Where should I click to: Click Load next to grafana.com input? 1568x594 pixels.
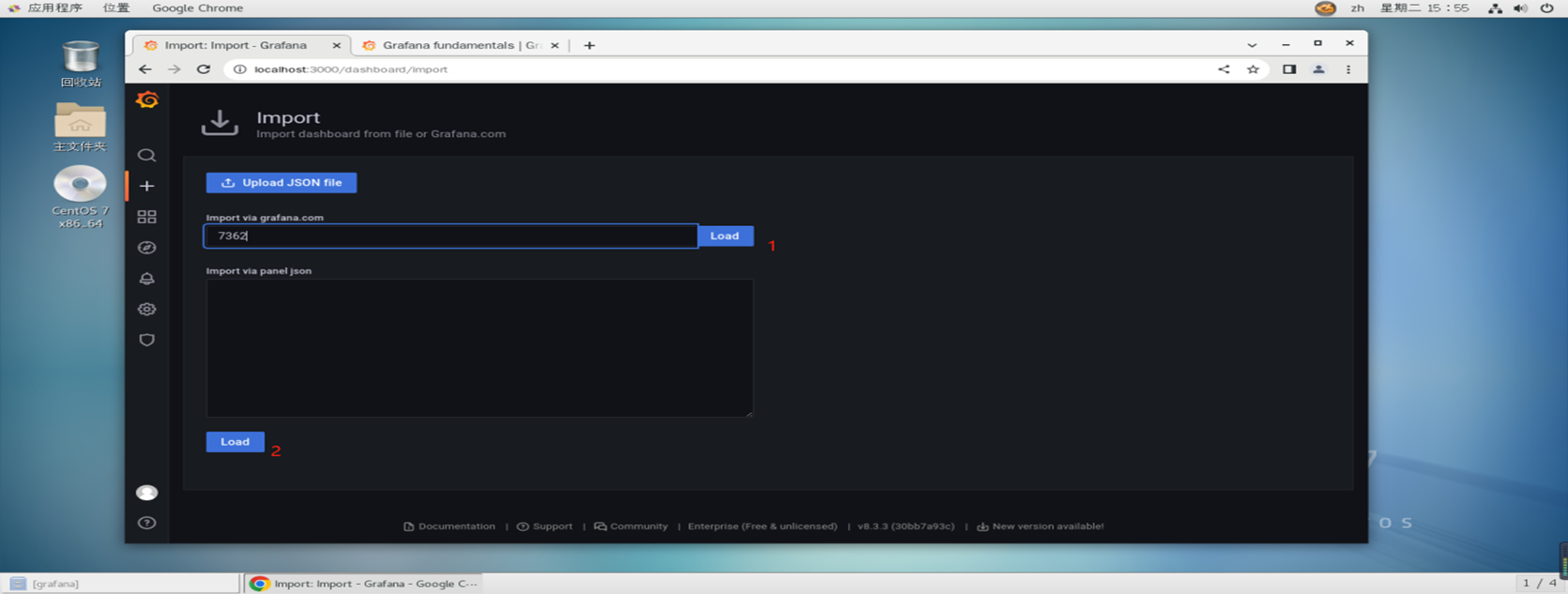point(724,236)
